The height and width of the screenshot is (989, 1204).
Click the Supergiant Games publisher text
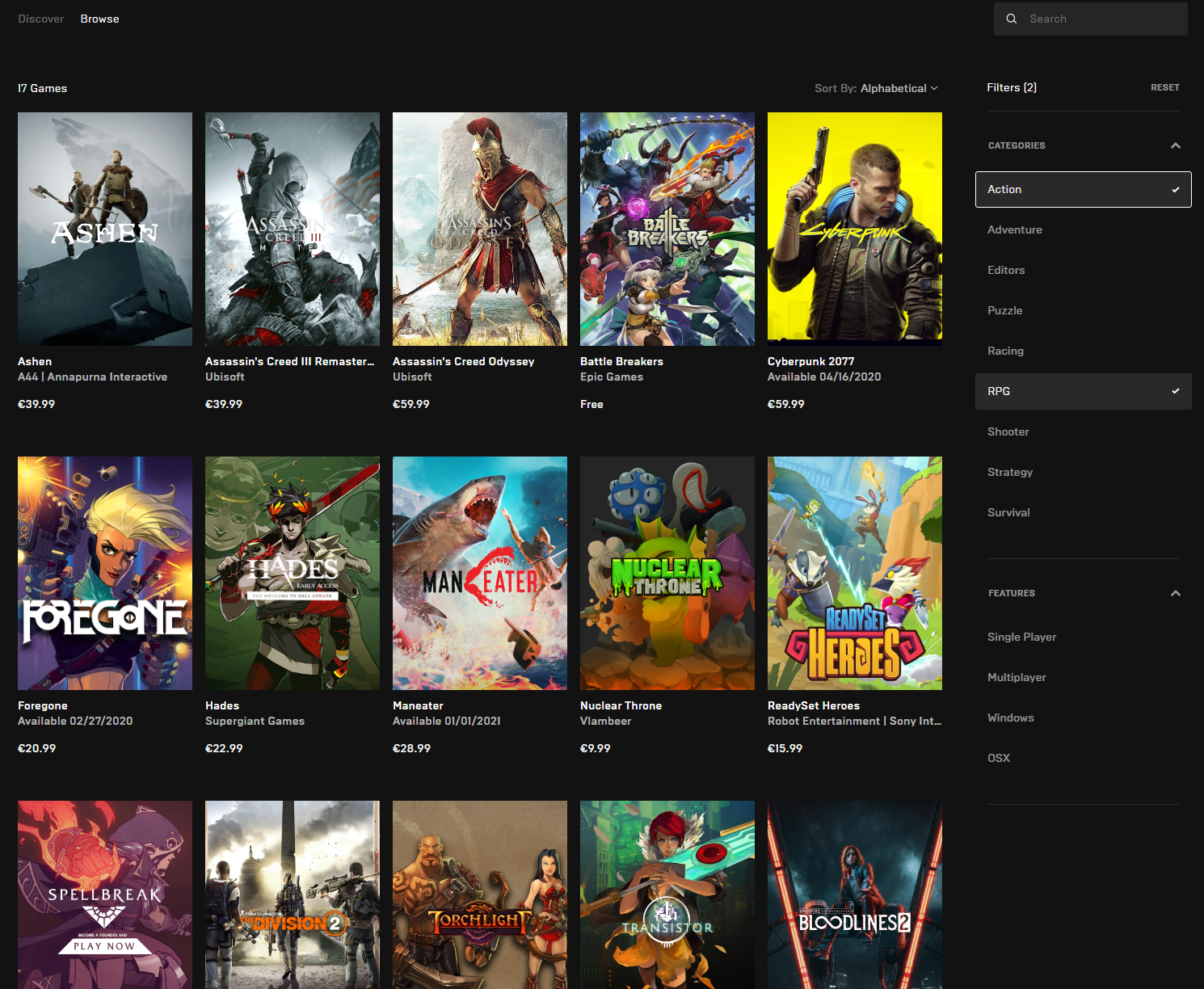coord(255,721)
